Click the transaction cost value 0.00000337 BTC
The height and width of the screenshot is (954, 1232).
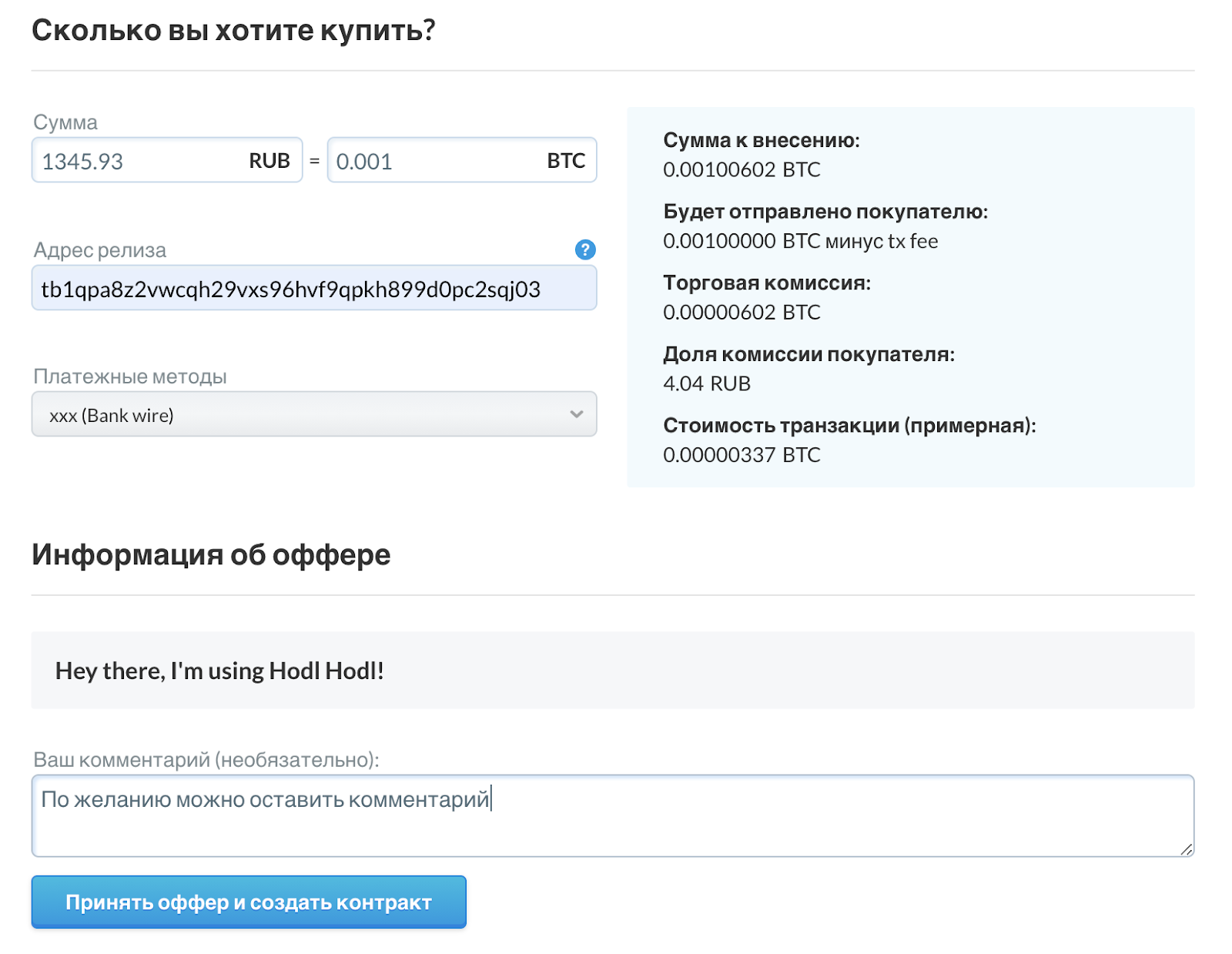(x=742, y=454)
